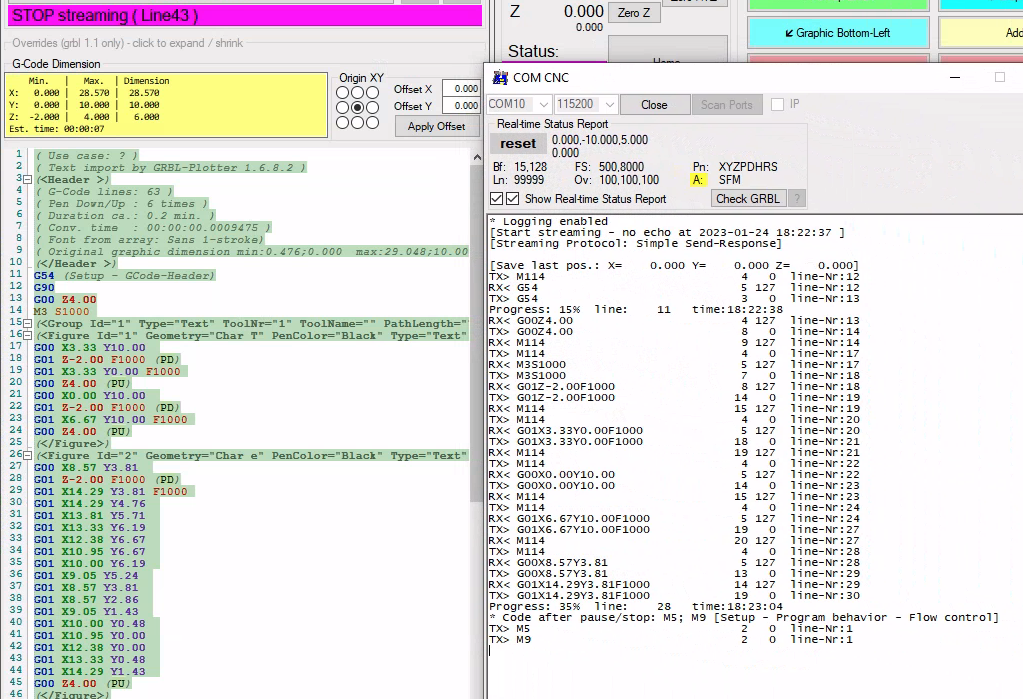
Task: Collapse the Header fold in G-code editor
Action: tap(27, 179)
